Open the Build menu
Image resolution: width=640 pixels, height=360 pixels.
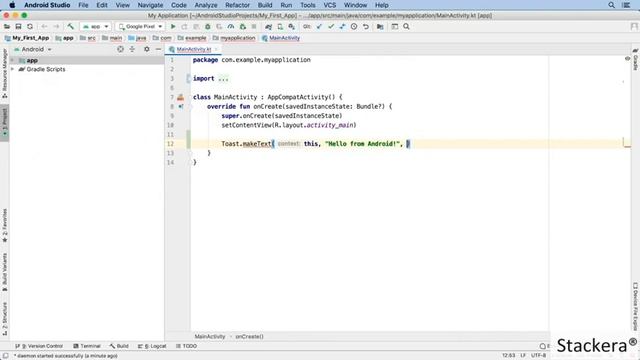[265, 5]
